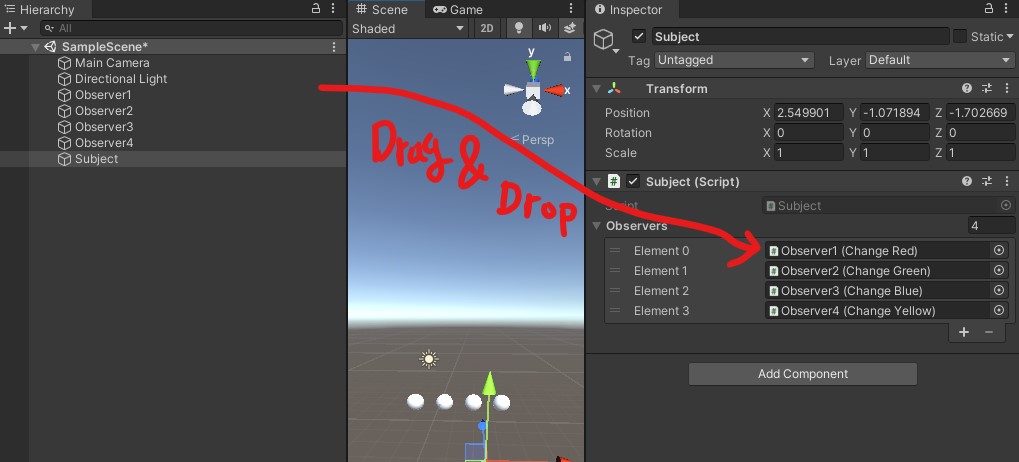Select Directional Light in the Hierarchy

pyautogui.click(x=121, y=79)
